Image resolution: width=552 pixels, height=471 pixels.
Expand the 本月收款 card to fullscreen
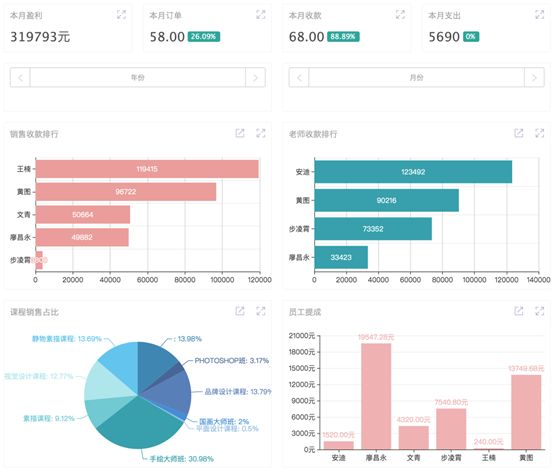(x=400, y=15)
